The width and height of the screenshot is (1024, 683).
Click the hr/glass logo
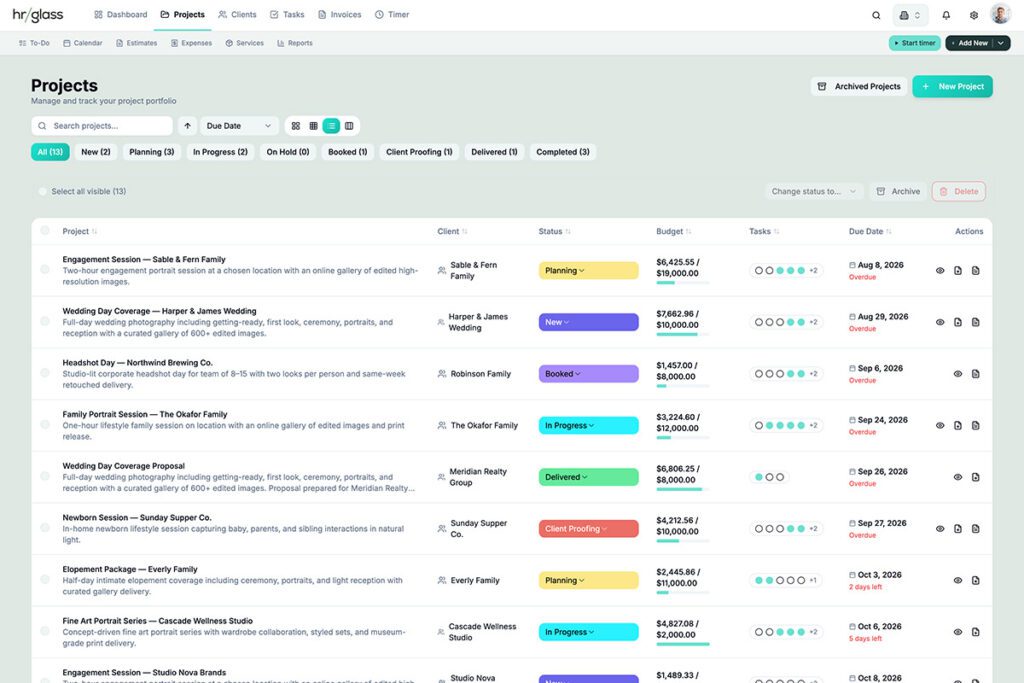click(x=38, y=14)
